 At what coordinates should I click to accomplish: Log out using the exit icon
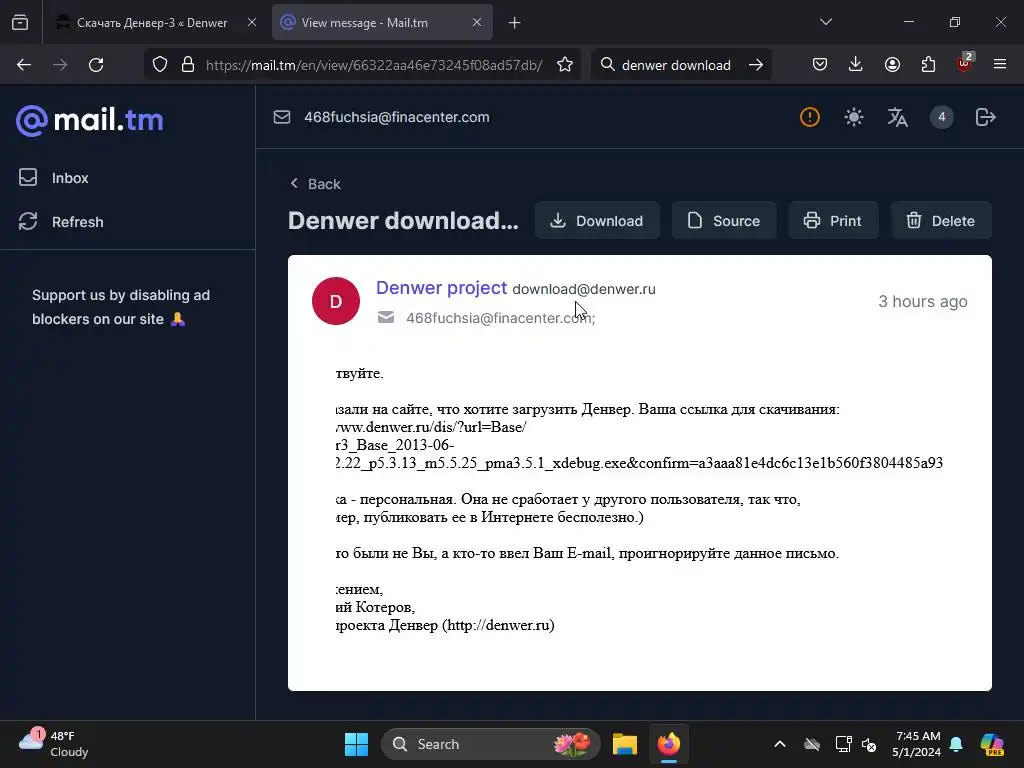[985, 117]
